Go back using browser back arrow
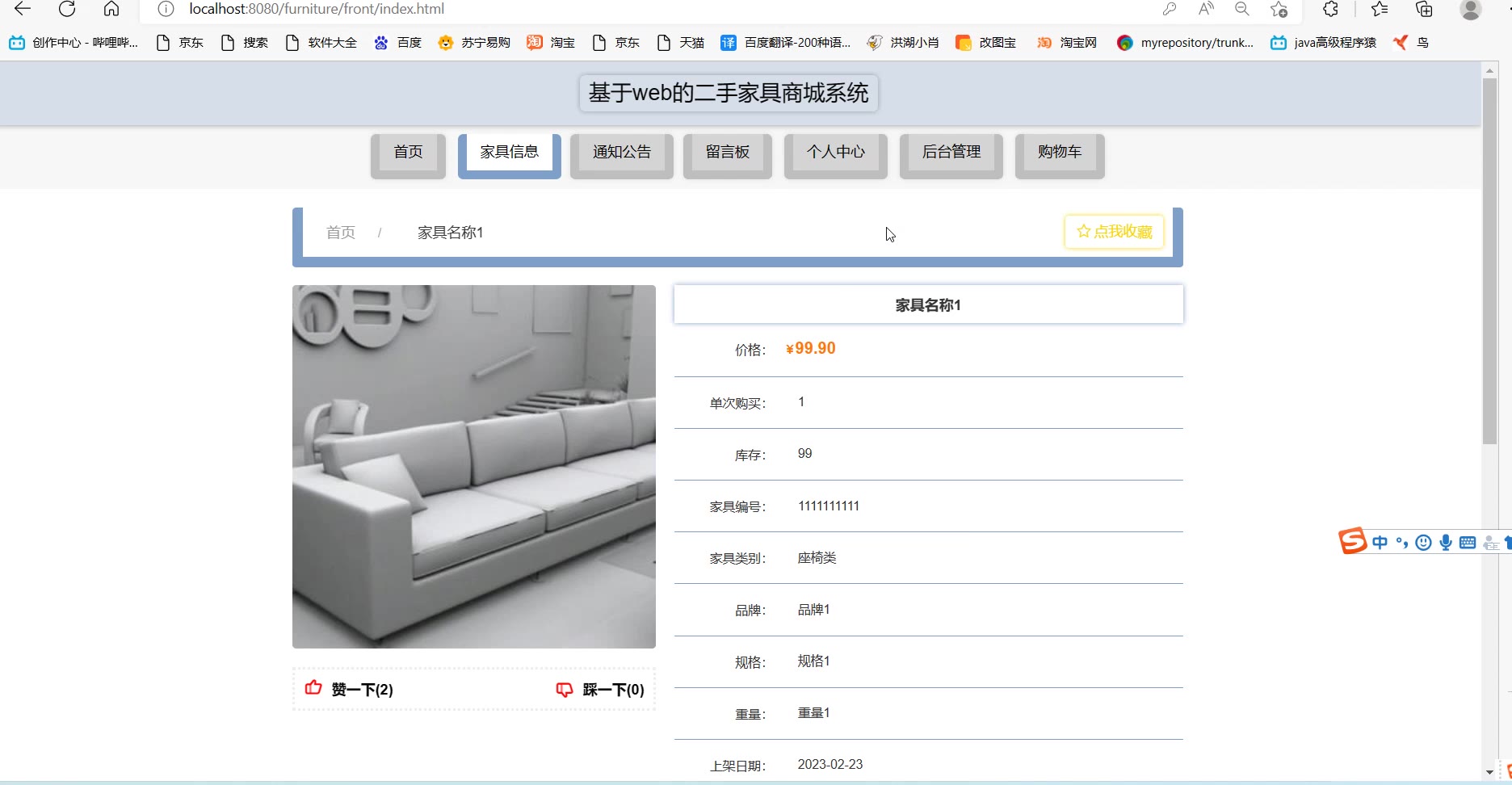Screen dimensions: 1512x785 coord(23,9)
